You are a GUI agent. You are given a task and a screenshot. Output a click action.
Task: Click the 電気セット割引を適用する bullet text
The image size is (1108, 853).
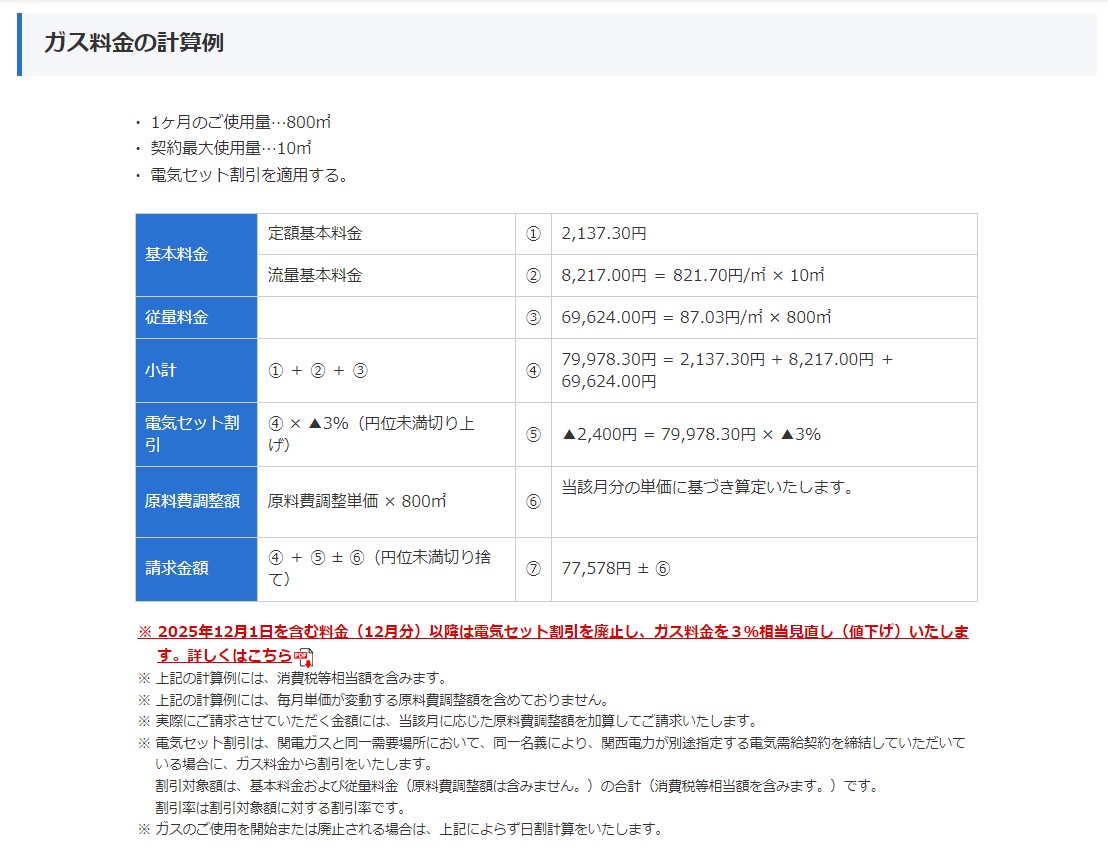249,176
